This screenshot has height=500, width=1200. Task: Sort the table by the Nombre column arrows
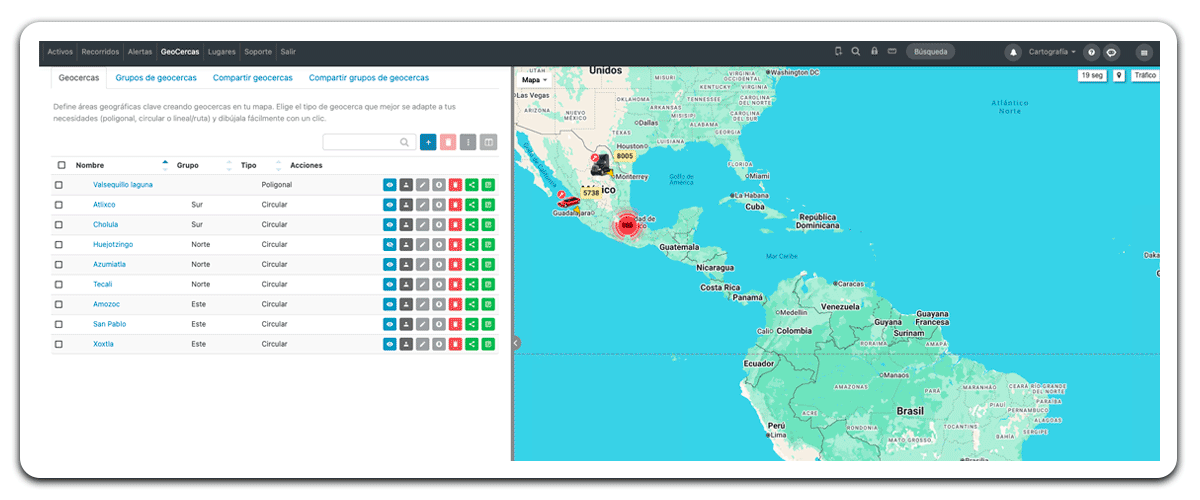pos(165,165)
